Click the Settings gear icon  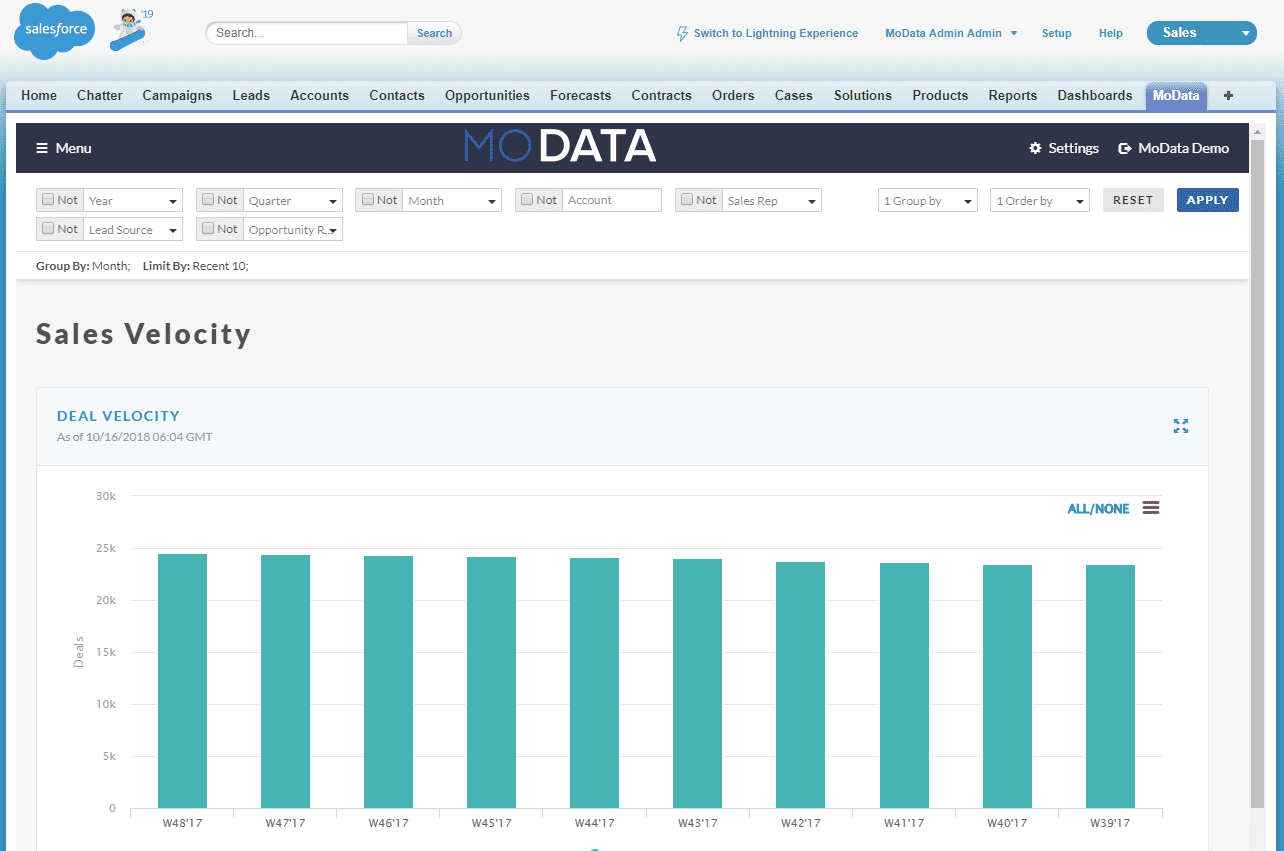[1035, 148]
